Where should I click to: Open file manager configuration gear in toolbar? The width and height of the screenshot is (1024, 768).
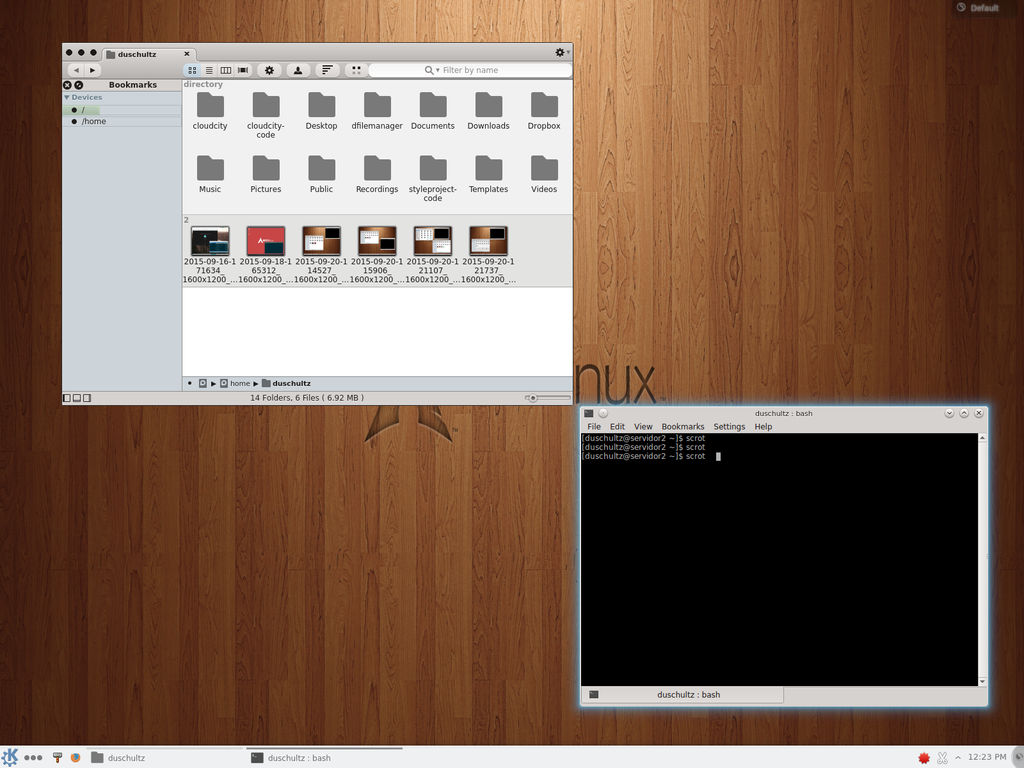269,70
